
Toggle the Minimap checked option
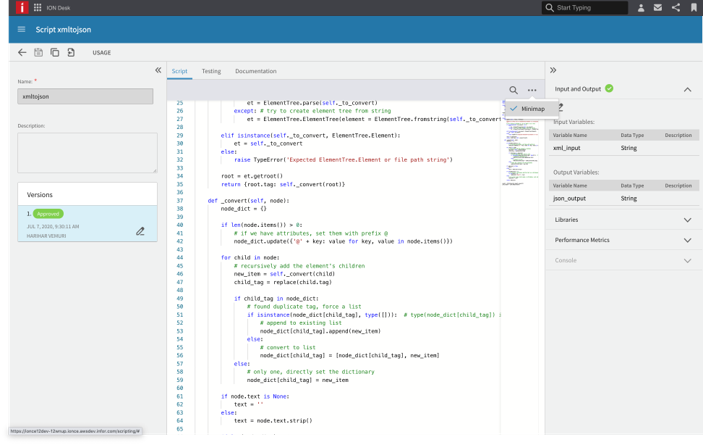[x=532, y=109]
